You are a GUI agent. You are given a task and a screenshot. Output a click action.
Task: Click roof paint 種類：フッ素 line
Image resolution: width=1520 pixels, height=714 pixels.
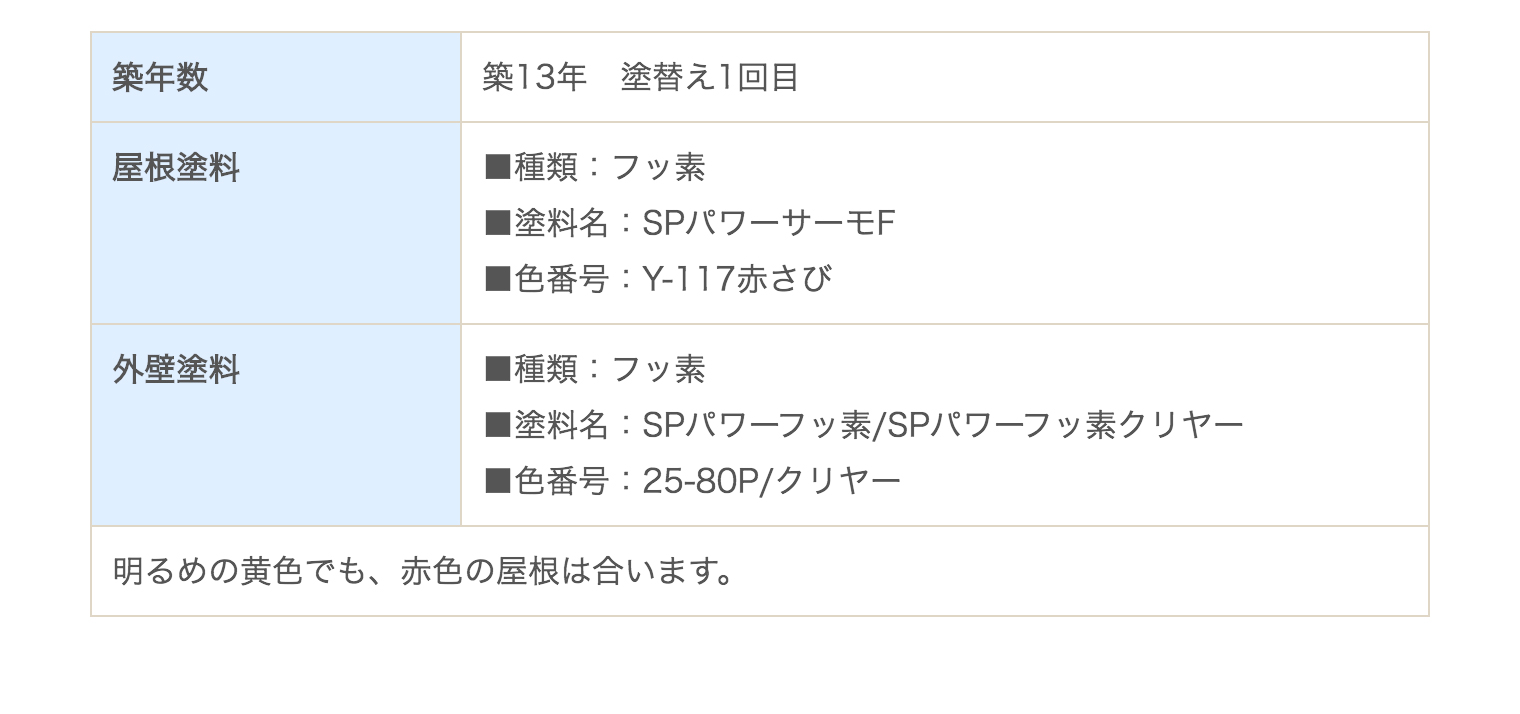pyautogui.click(x=595, y=167)
